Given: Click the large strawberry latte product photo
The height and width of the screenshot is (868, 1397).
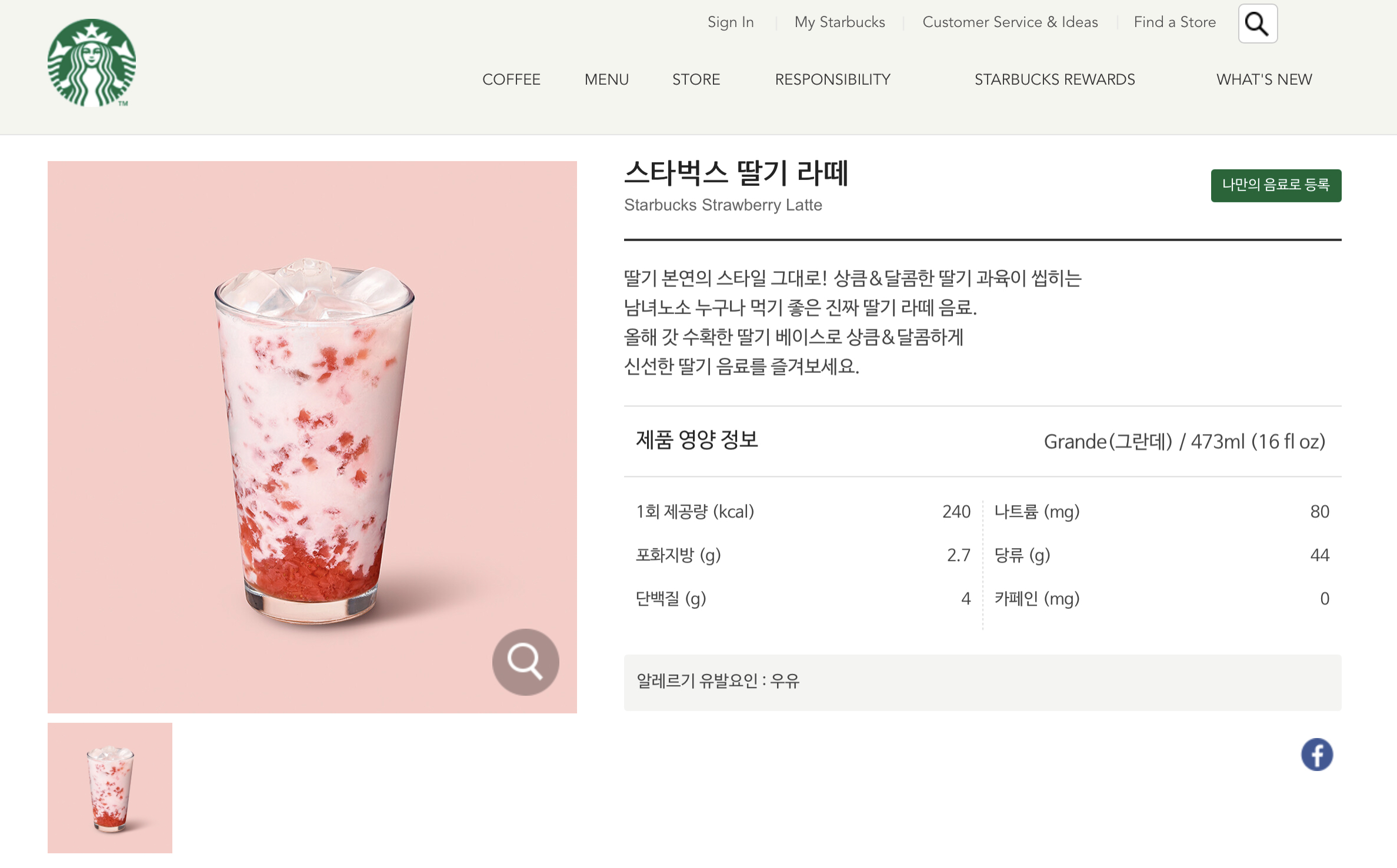Looking at the screenshot, I should [x=312, y=437].
